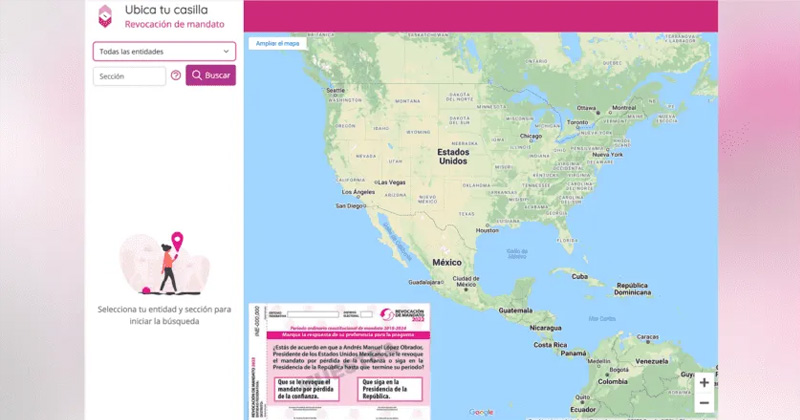
Task: Click the 'Ubica tu casilla' heading
Action: pyautogui.click(x=166, y=9)
